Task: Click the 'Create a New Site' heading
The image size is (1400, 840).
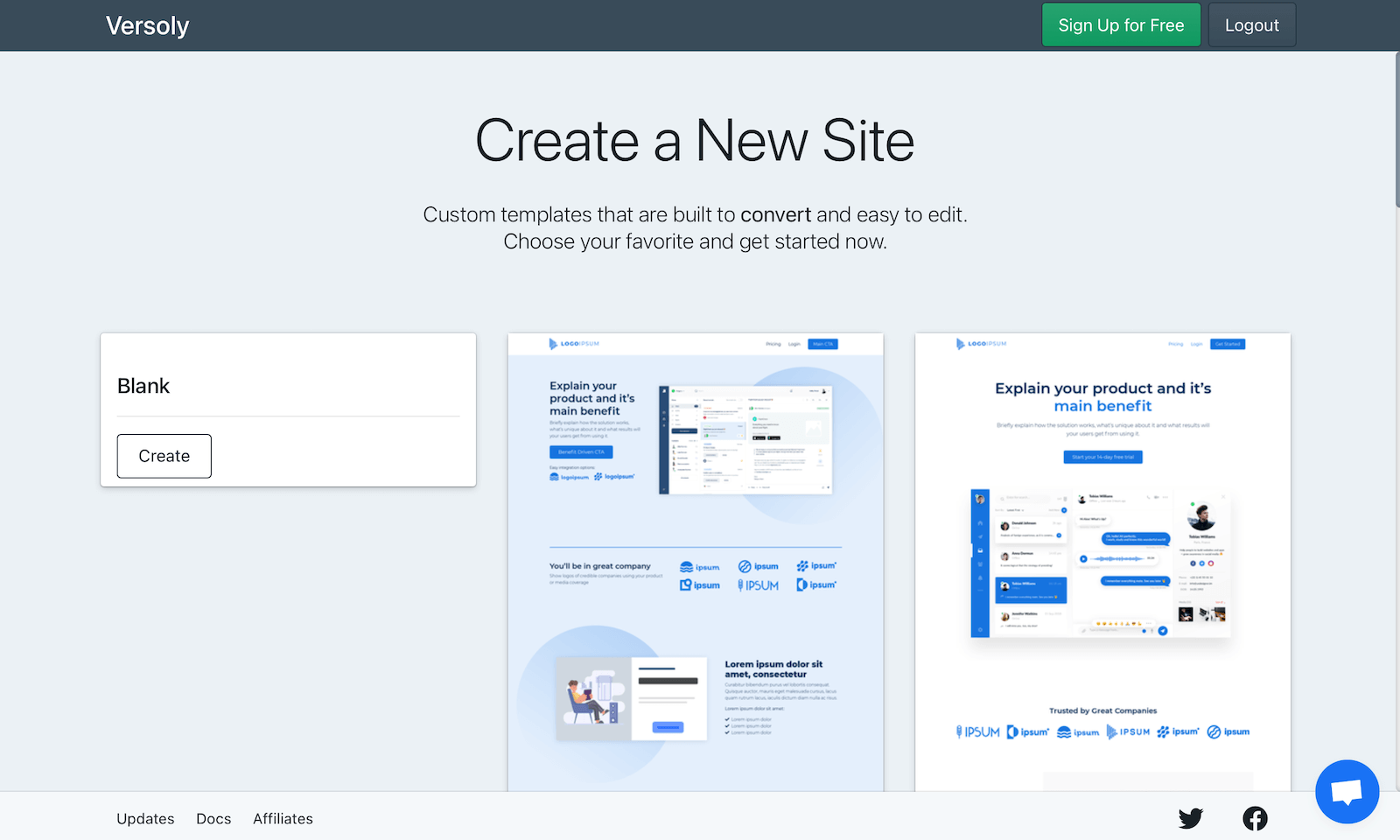Action: coord(695,141)
